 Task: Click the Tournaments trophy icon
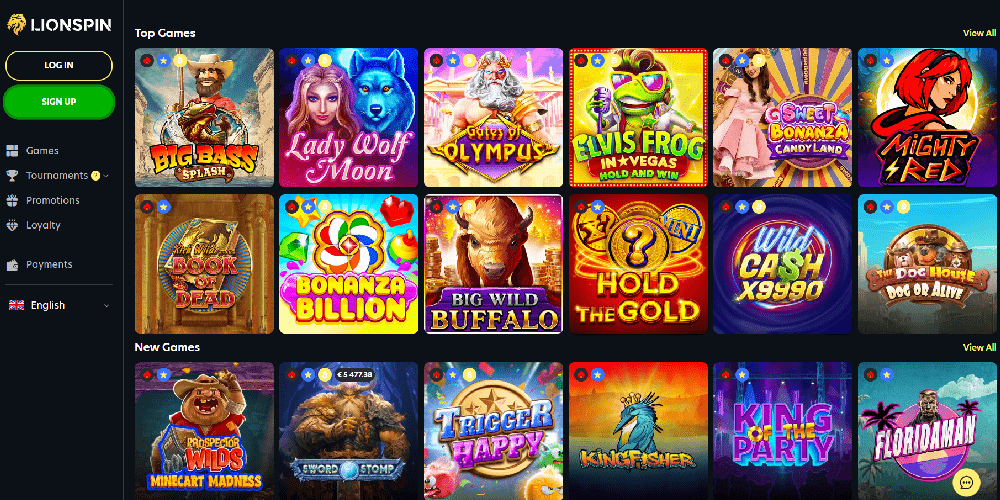(12, 175)
